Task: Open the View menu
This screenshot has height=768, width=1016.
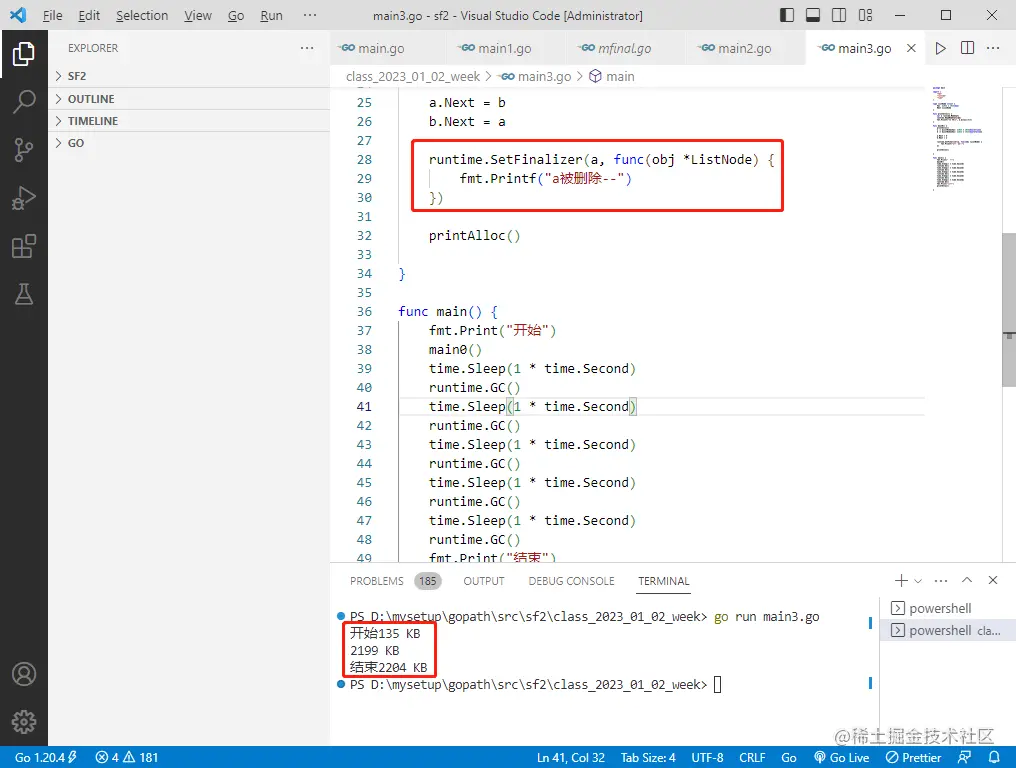Action: (x=198, y=16)
